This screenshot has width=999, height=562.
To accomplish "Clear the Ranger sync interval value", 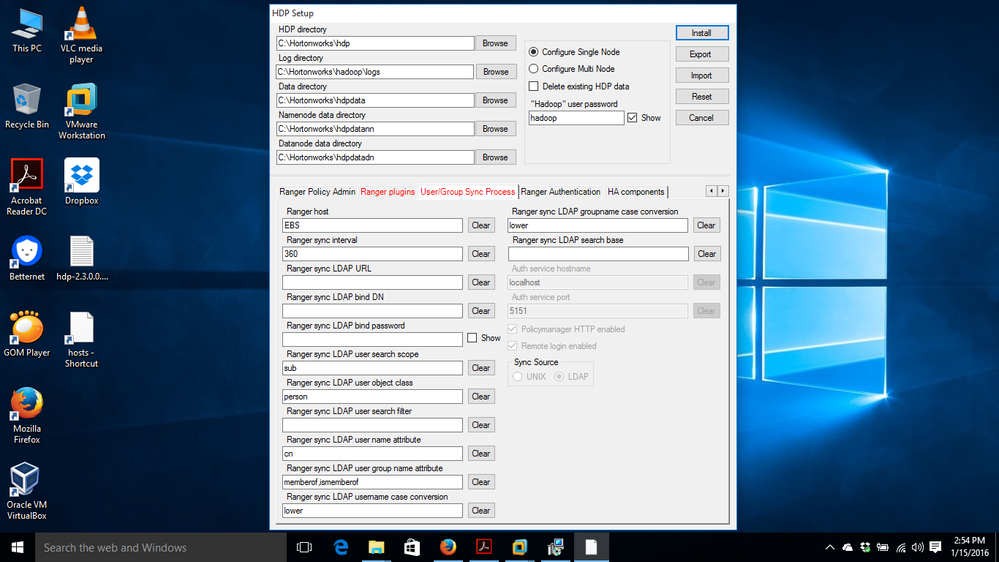I will tap(480, 254).
